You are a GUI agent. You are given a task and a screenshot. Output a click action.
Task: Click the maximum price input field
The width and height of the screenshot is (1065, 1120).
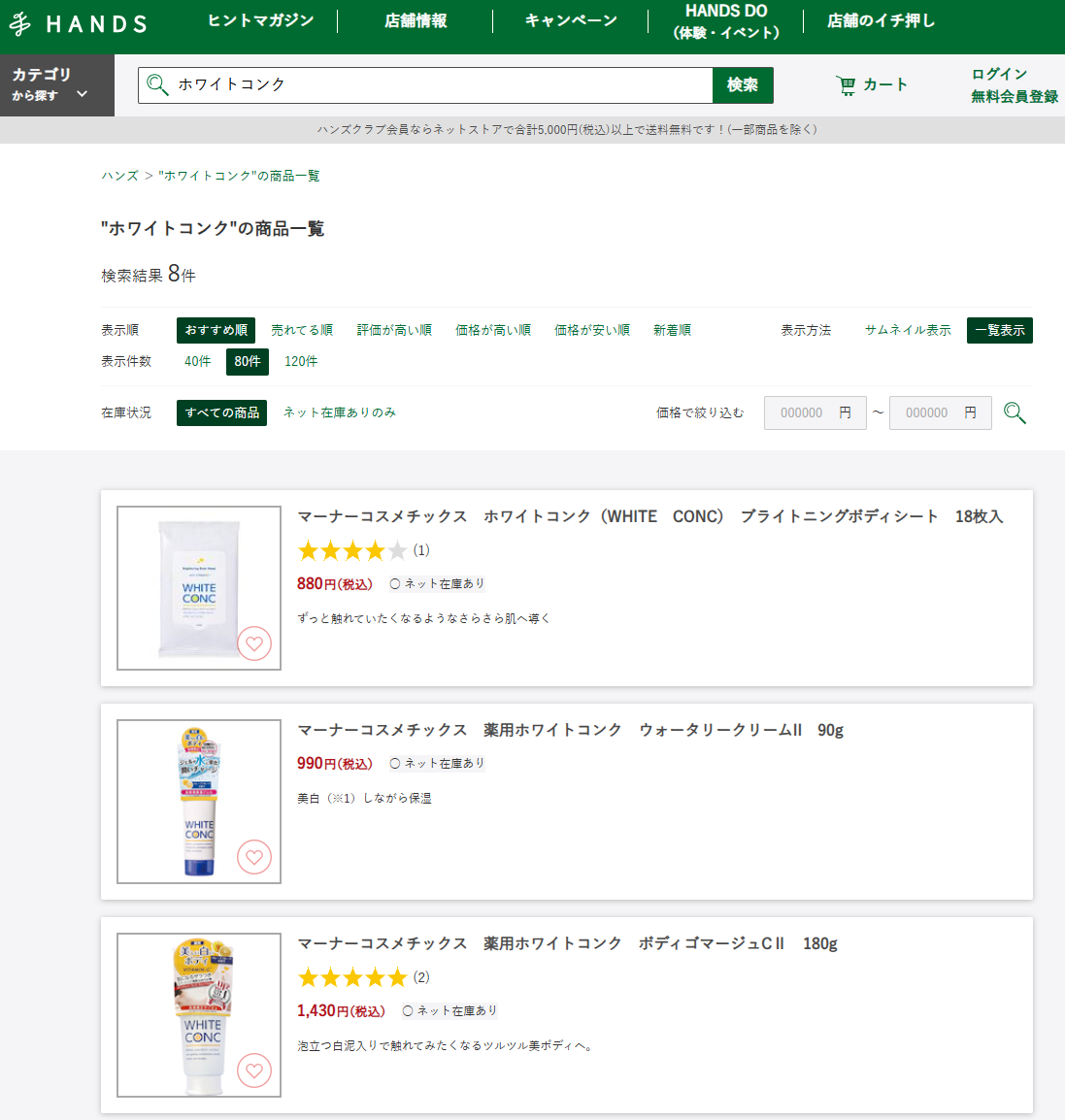click(940, 412)
